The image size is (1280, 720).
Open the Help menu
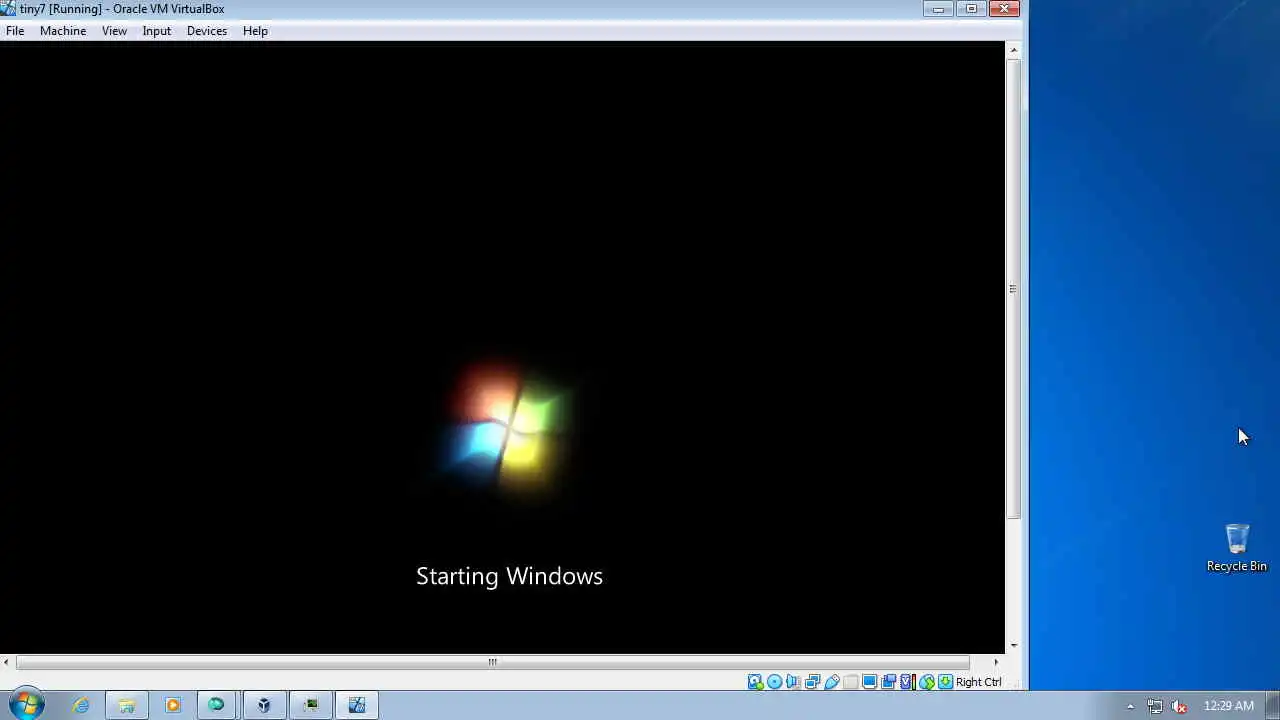[x=255, y=31]
